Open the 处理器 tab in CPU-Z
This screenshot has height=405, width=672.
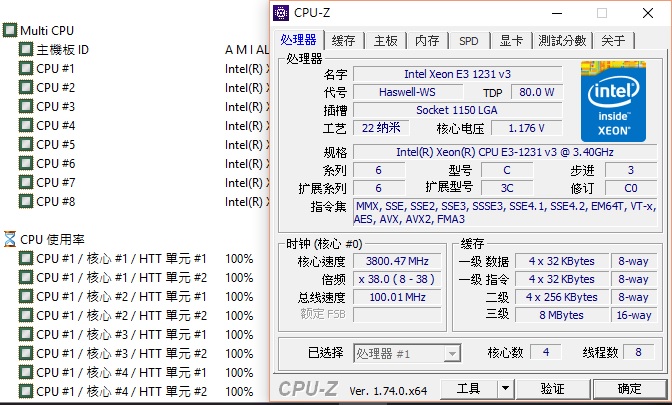(x=298, y=40)
